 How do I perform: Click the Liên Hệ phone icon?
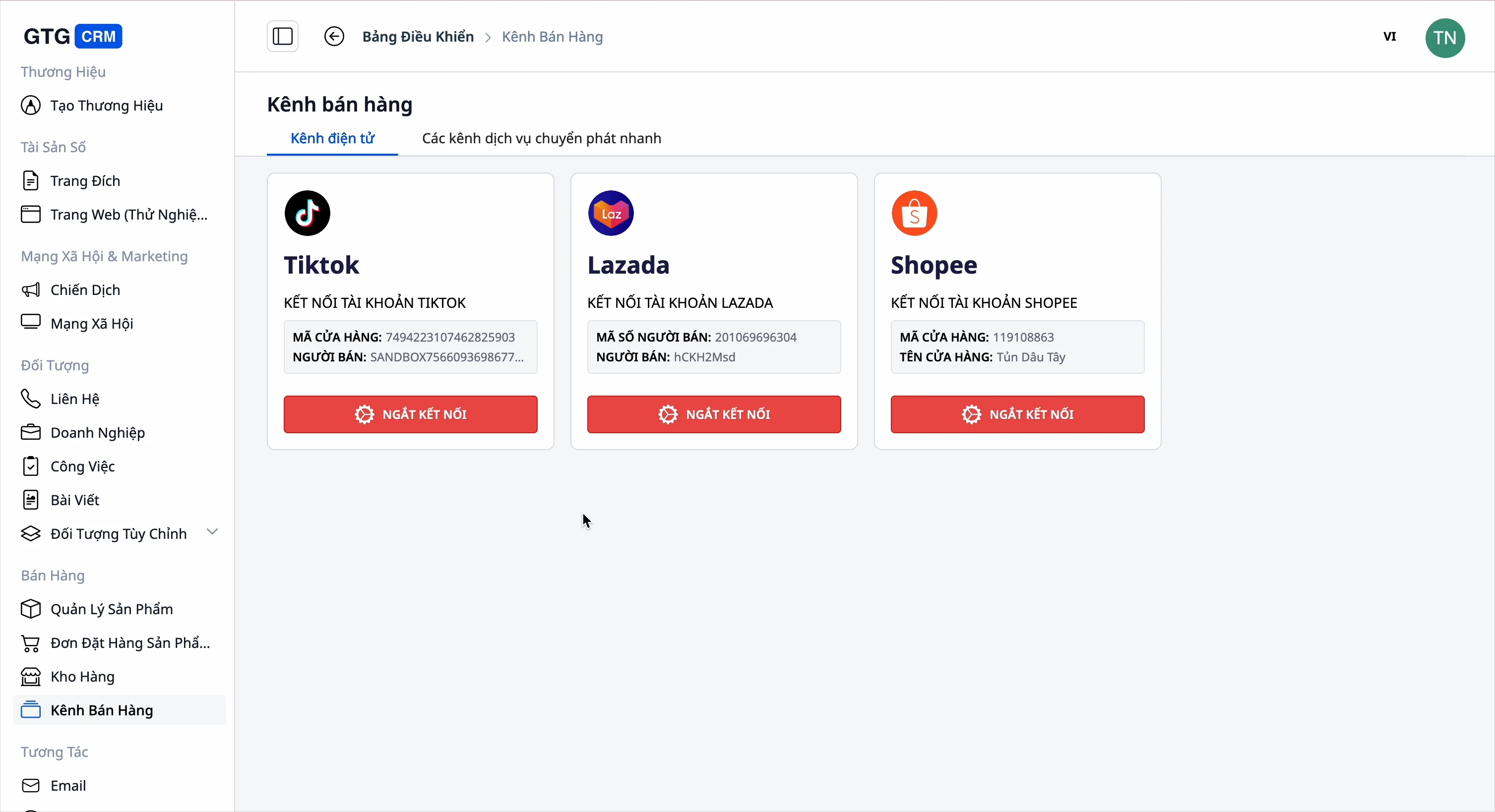click(32, 399)
